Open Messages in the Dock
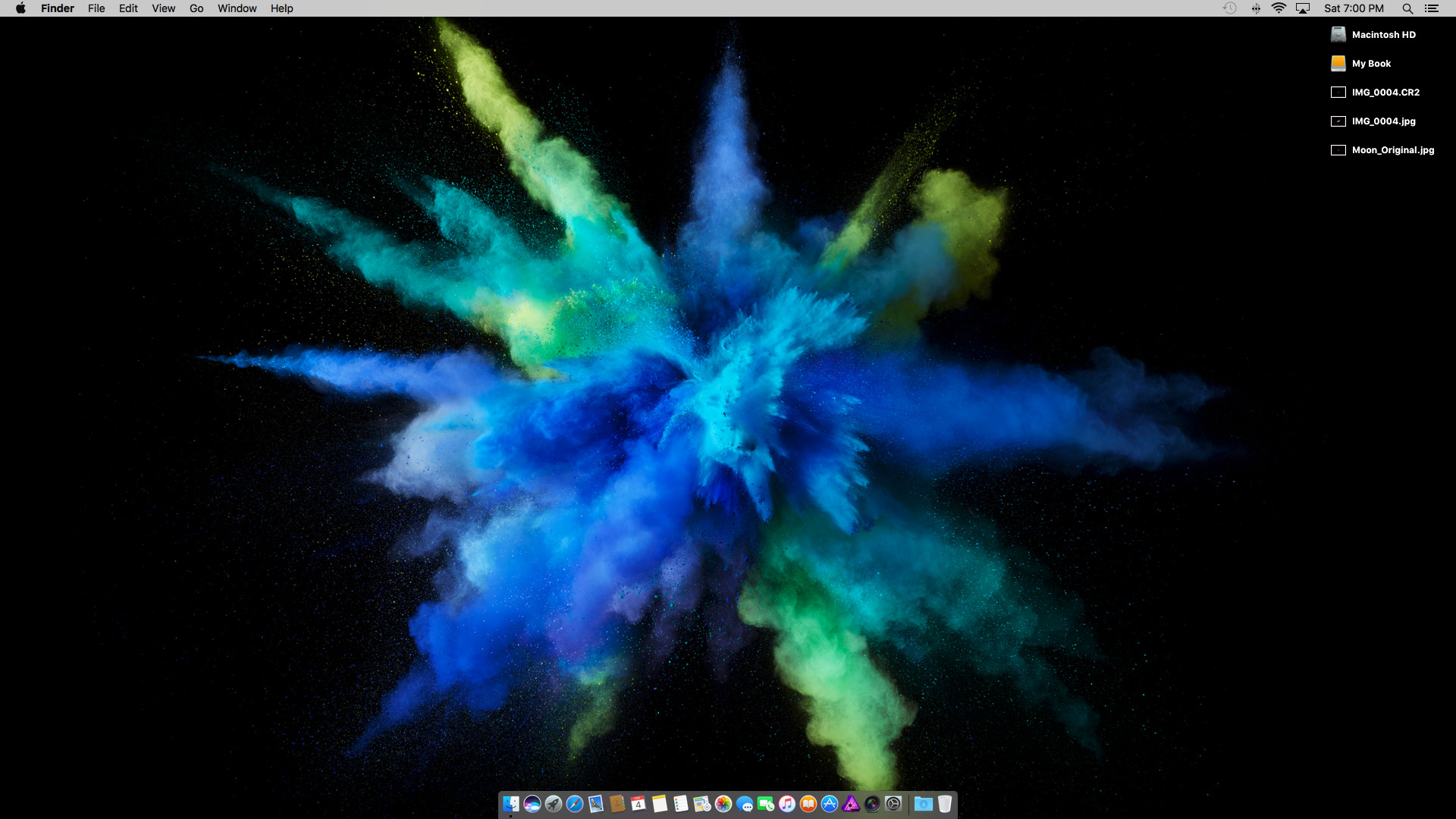 [745, 804]
